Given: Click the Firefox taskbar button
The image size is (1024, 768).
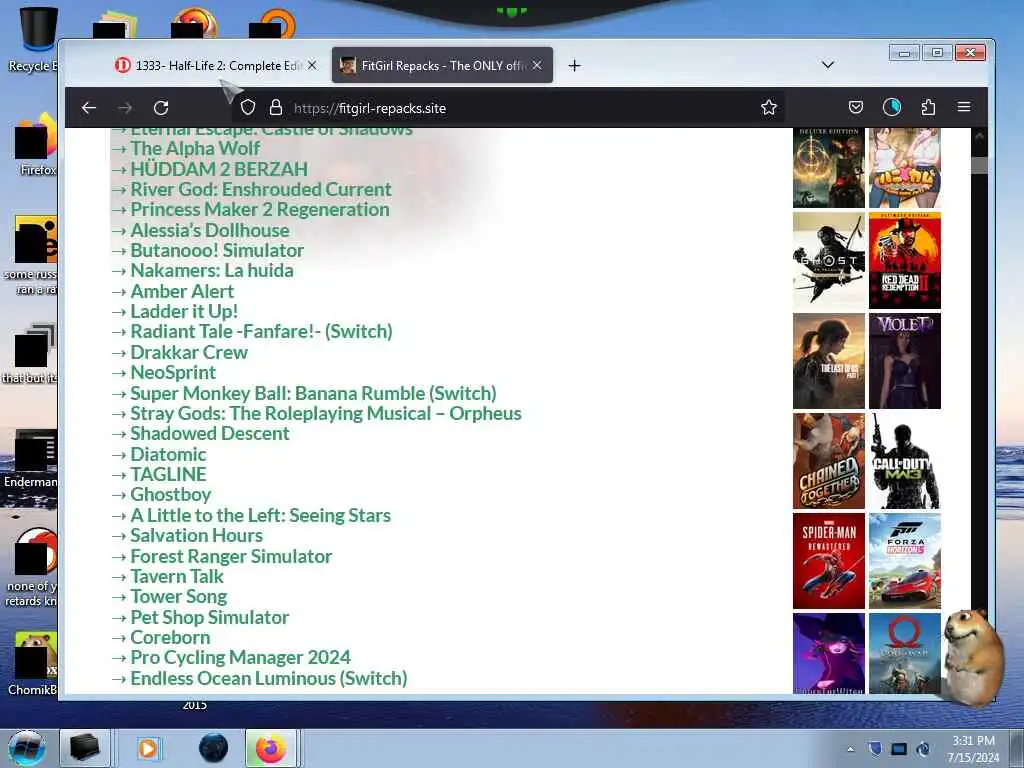Looking at the screenshot, I should [x=271, y=748].
